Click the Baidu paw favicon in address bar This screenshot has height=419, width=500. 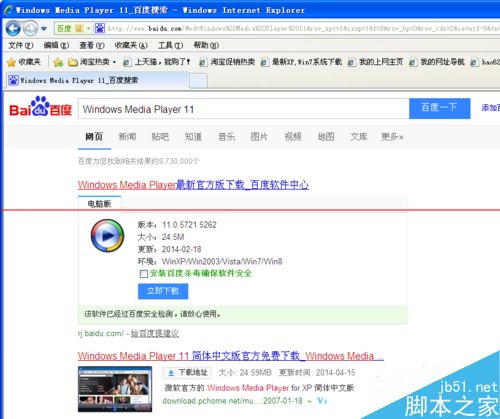100,28
